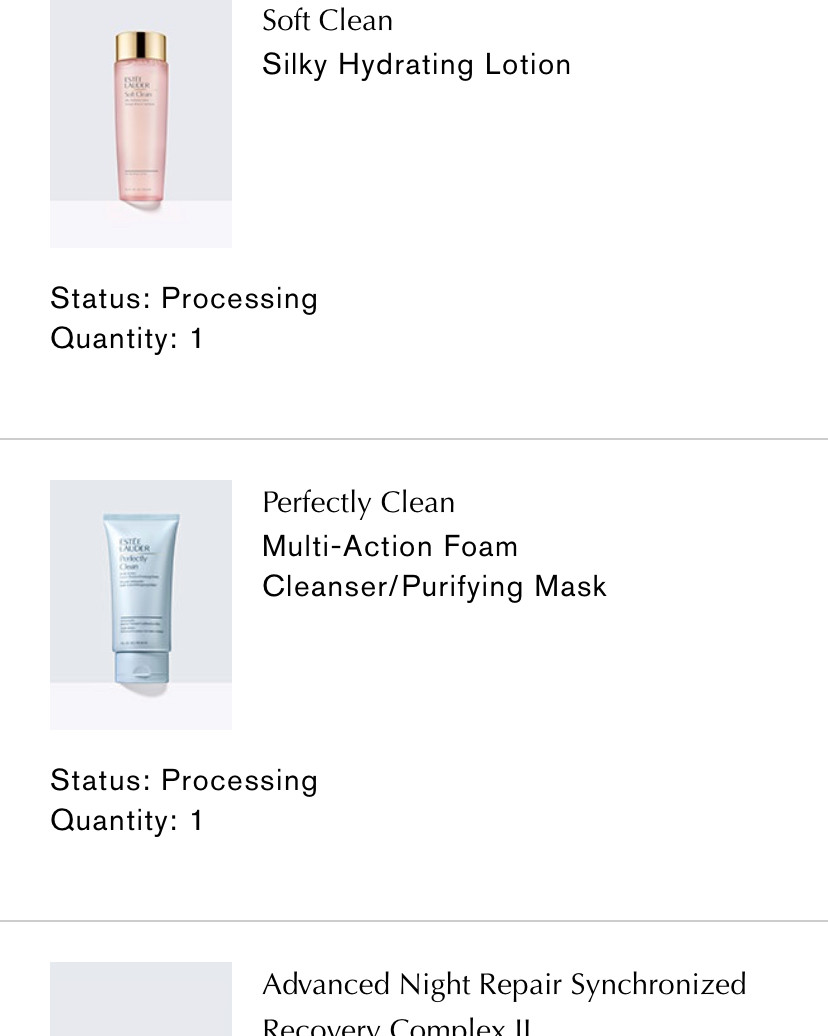The image size is (828, 1036).
Task: Click the divider line below Perfectly Clean item
Action: 414,921
